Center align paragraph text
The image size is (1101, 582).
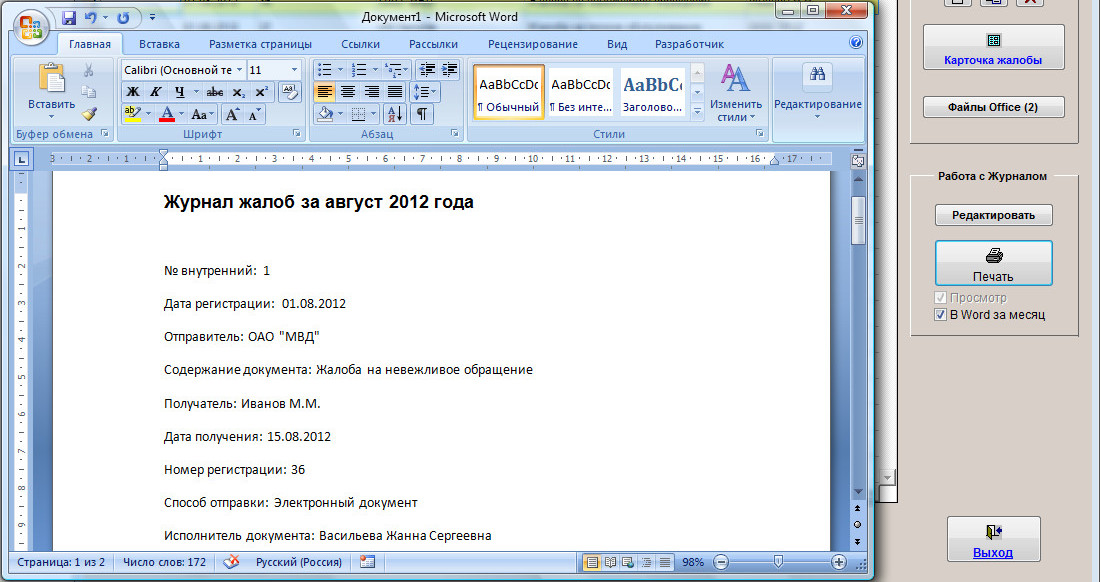coord(348,92)
